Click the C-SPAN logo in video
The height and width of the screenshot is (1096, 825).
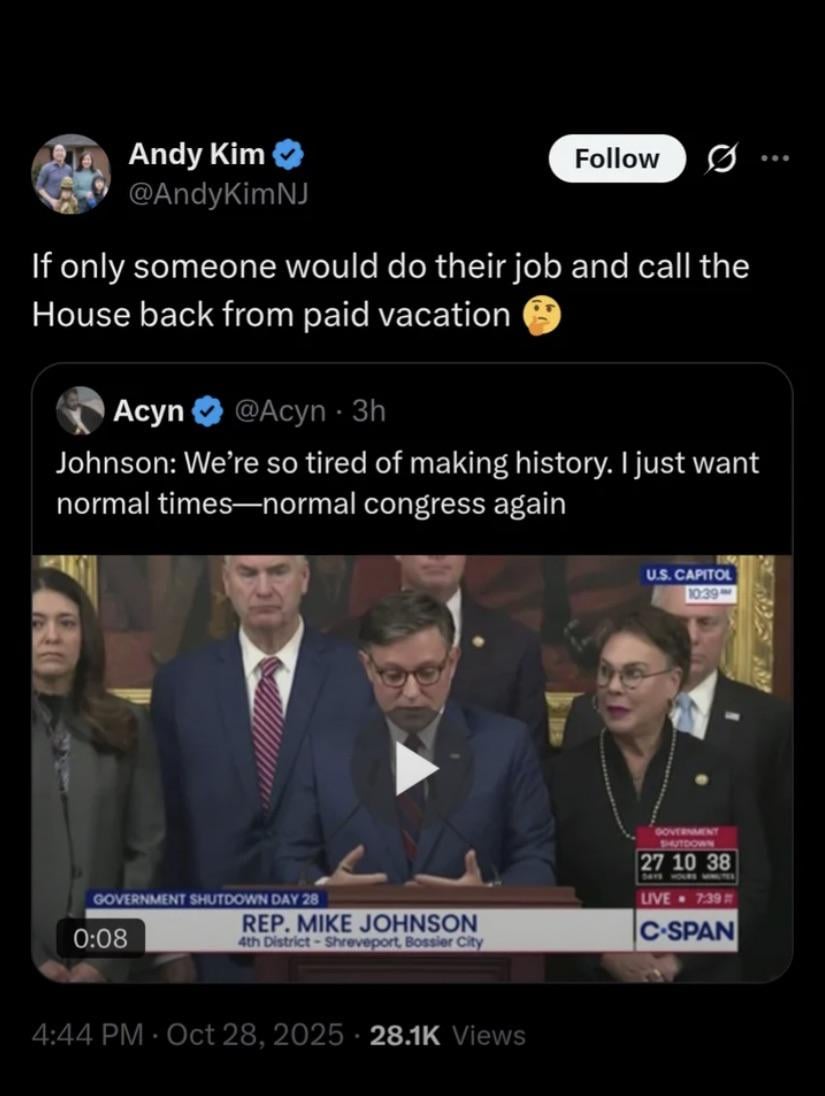pyautogui.click(x=687, y=931)
